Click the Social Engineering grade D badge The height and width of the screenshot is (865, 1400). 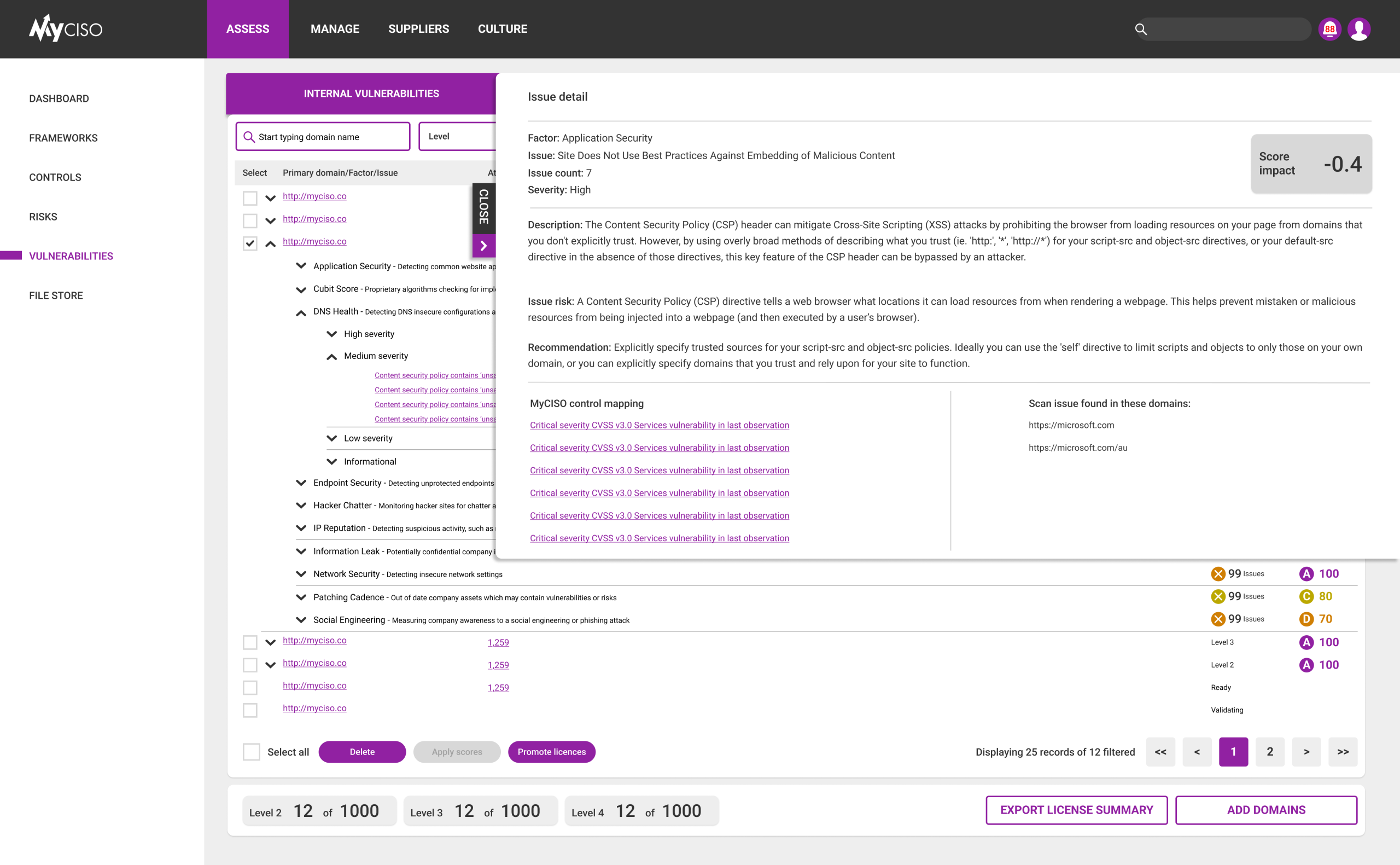tap(1306, 619)
